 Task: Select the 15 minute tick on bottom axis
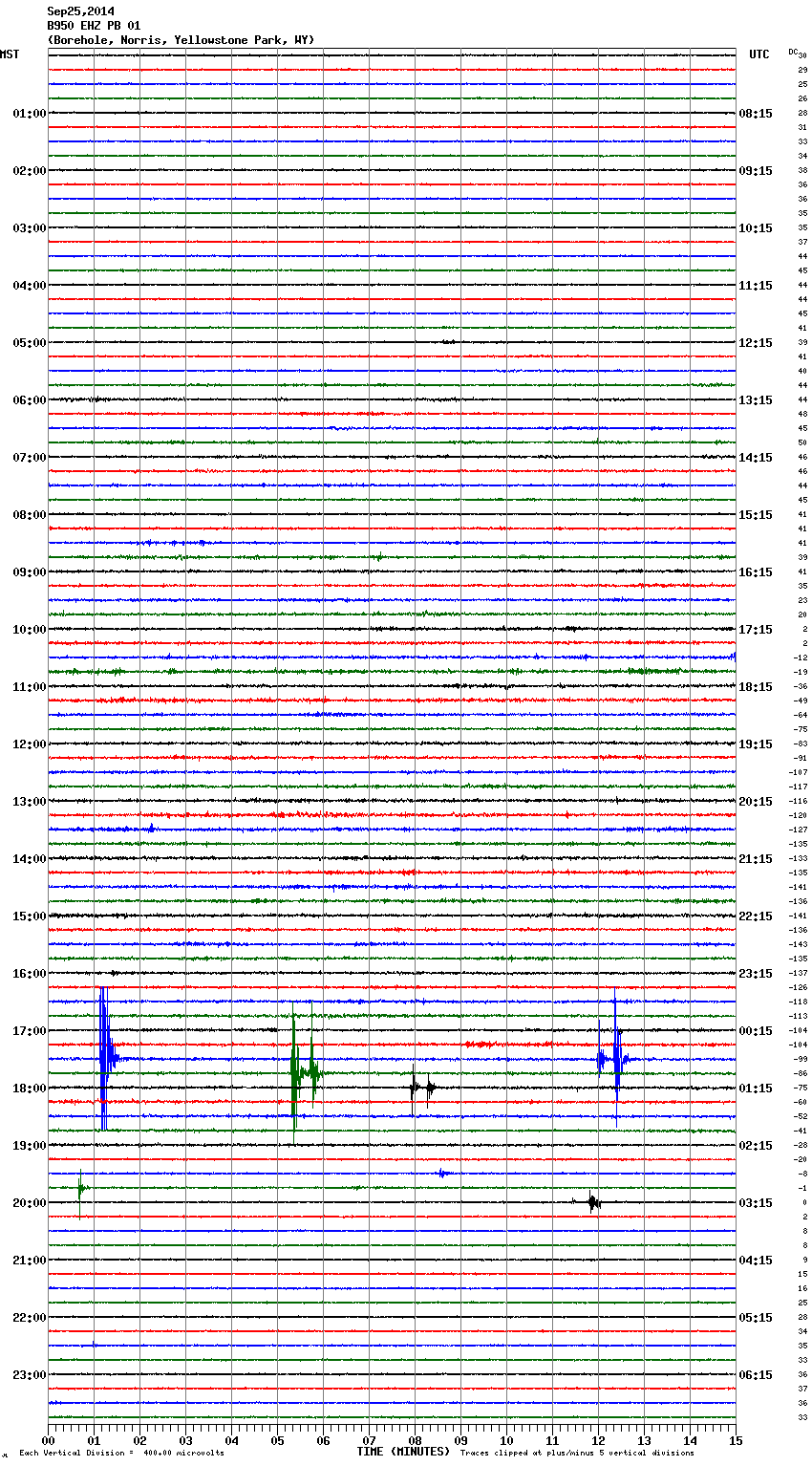pyautogui.click(x=735, y=1440)
